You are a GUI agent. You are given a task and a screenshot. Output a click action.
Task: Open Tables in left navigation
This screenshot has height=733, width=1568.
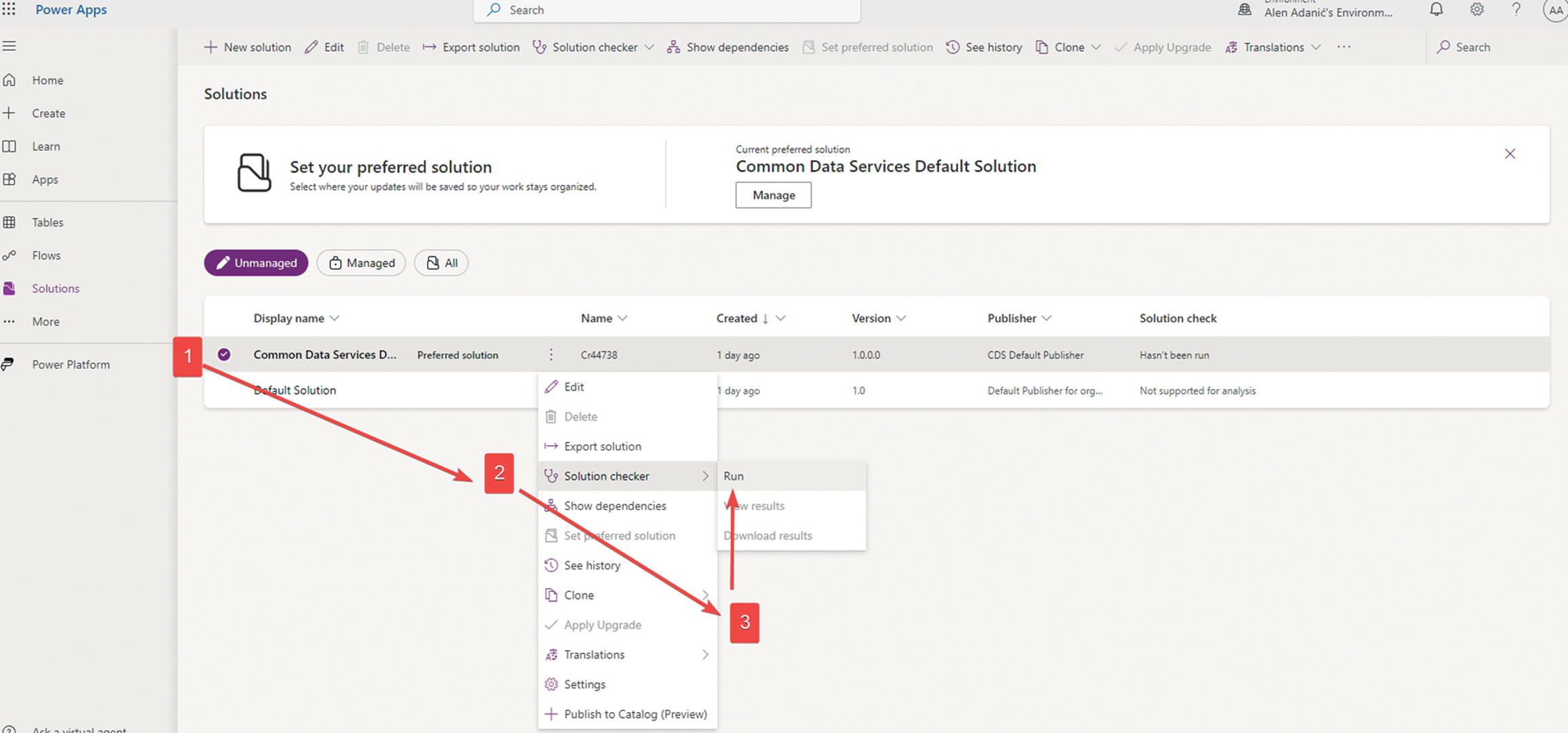click(48, 223)
